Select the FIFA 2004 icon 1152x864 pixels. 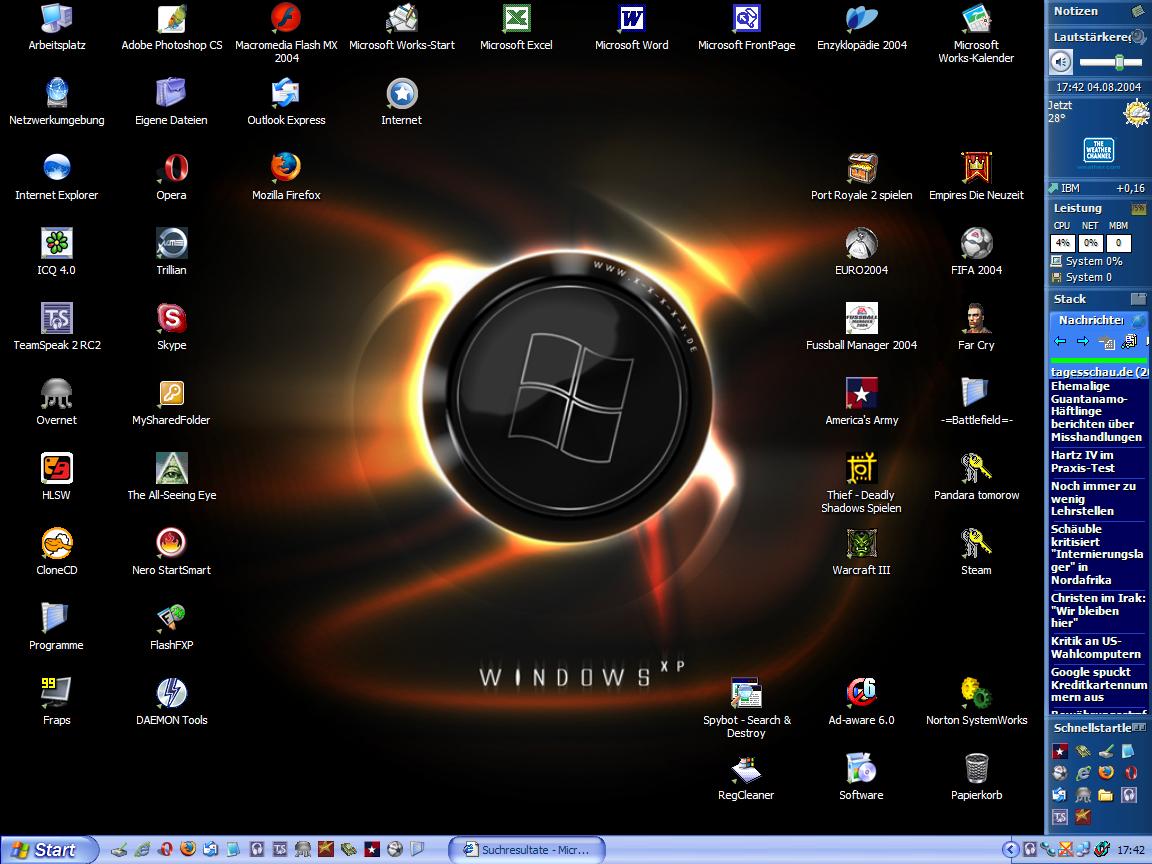(976, 243)
